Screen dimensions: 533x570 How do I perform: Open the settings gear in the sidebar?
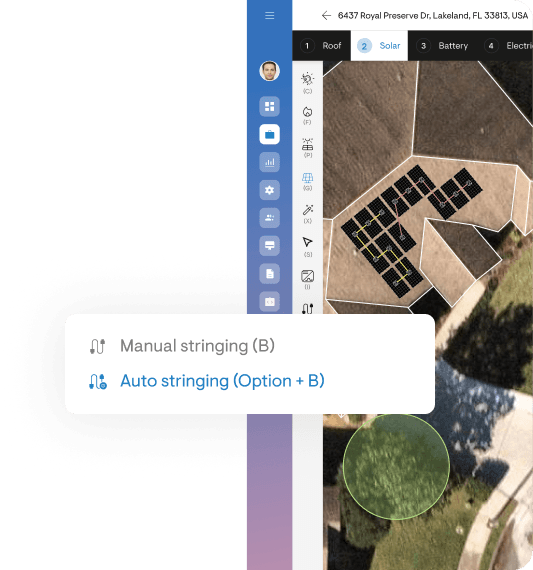click(x=269, y=190)
